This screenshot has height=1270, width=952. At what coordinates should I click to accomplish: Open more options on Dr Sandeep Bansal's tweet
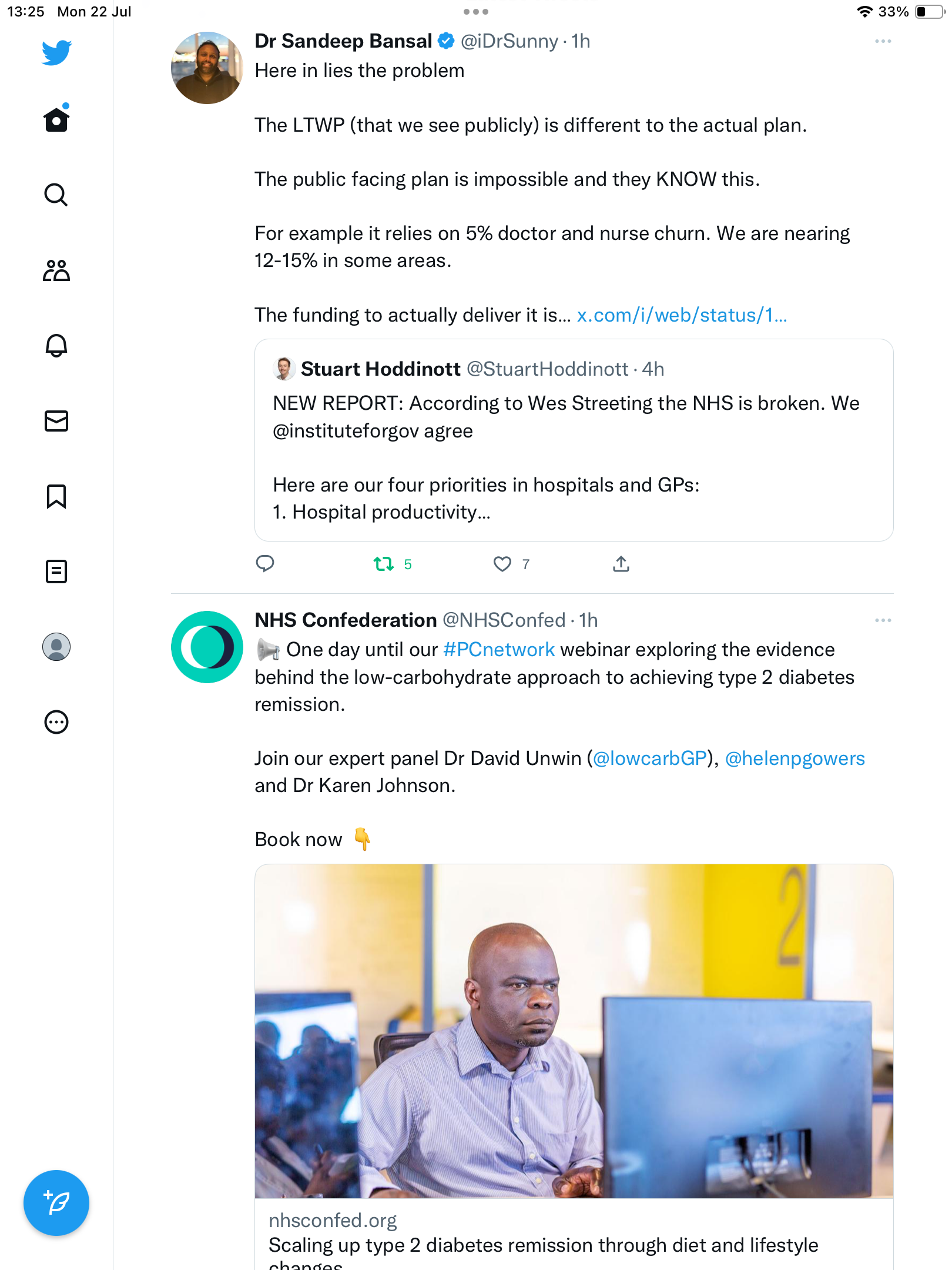[x=883, y=41]
